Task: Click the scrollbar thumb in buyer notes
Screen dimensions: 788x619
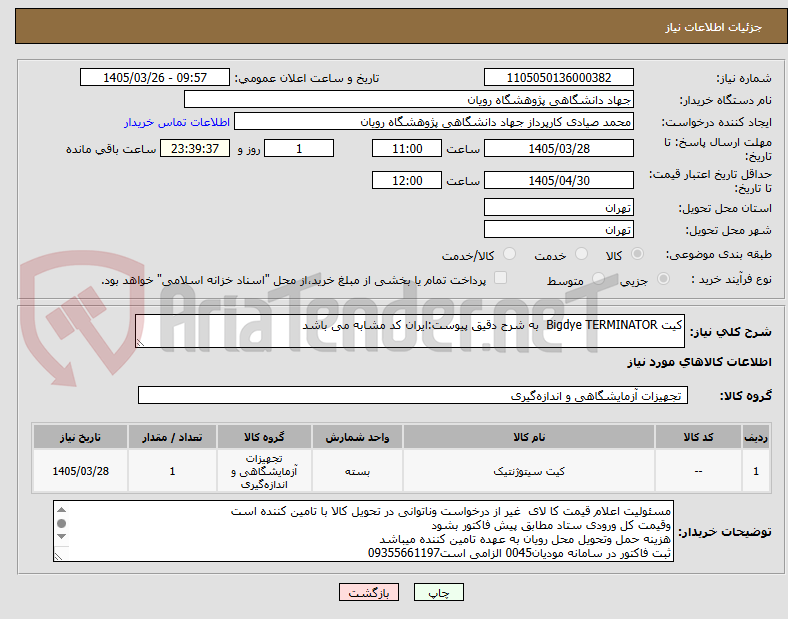Action: pos(61,524)
